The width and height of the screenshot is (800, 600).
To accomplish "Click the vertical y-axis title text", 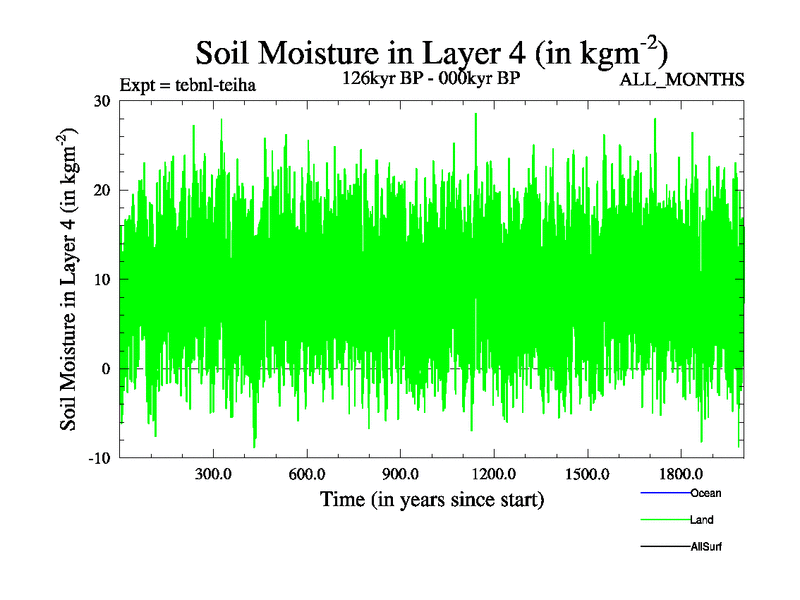I will tap(71, 280).
